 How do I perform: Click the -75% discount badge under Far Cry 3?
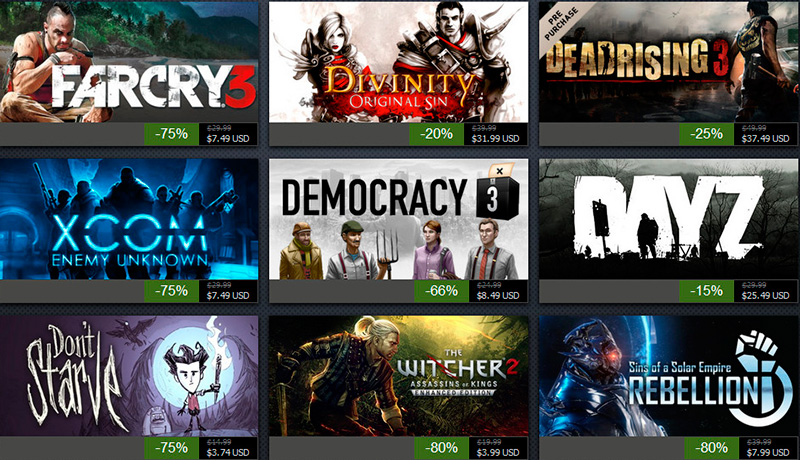pos(171,134)
